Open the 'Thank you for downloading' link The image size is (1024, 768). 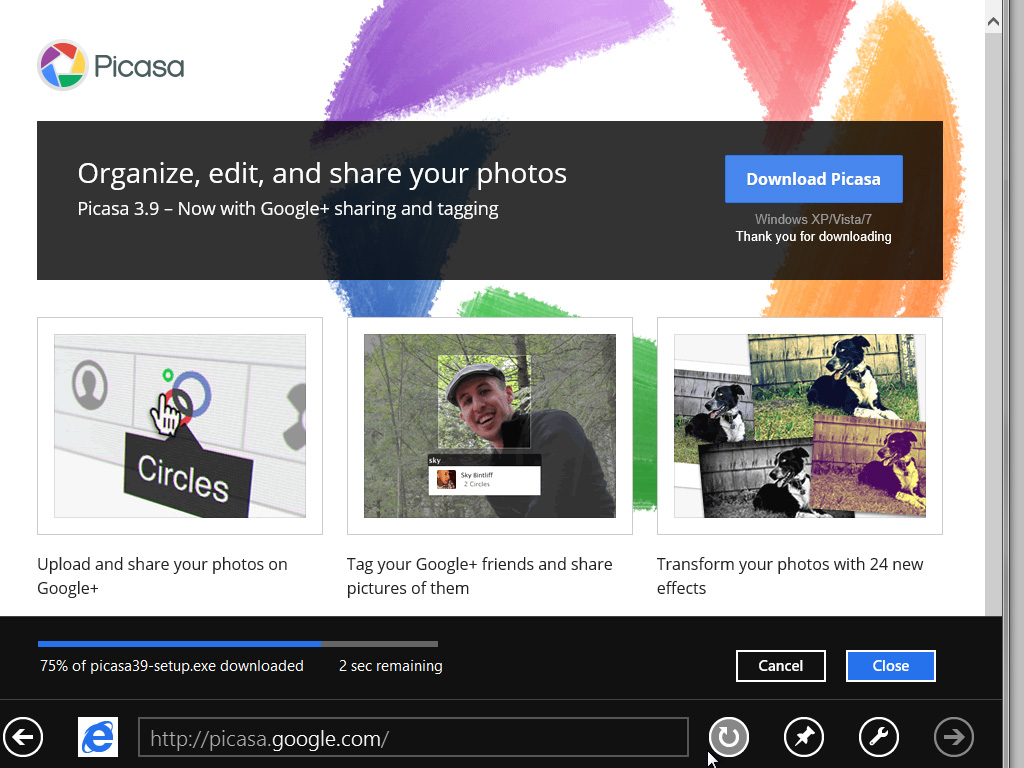(813, 236)
